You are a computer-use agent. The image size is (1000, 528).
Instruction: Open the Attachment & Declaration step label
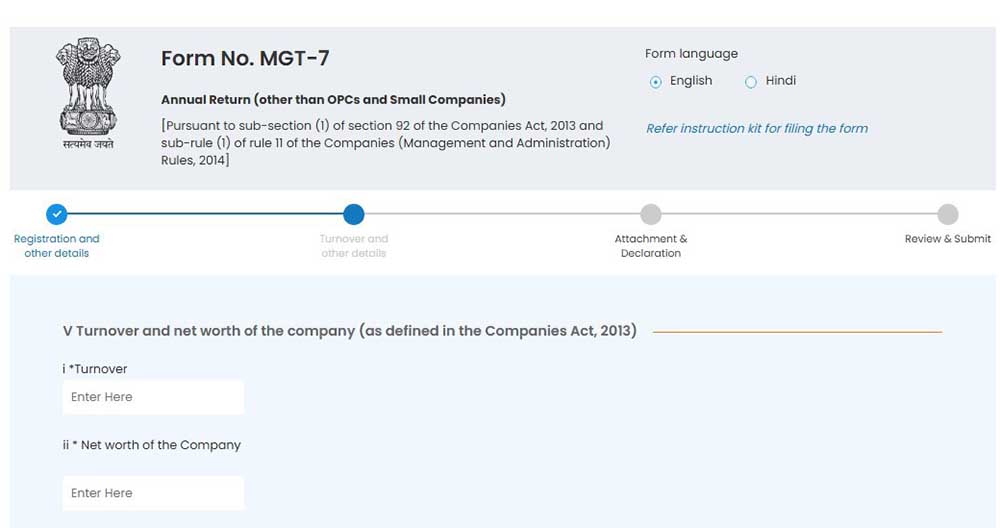coord(650,246)
